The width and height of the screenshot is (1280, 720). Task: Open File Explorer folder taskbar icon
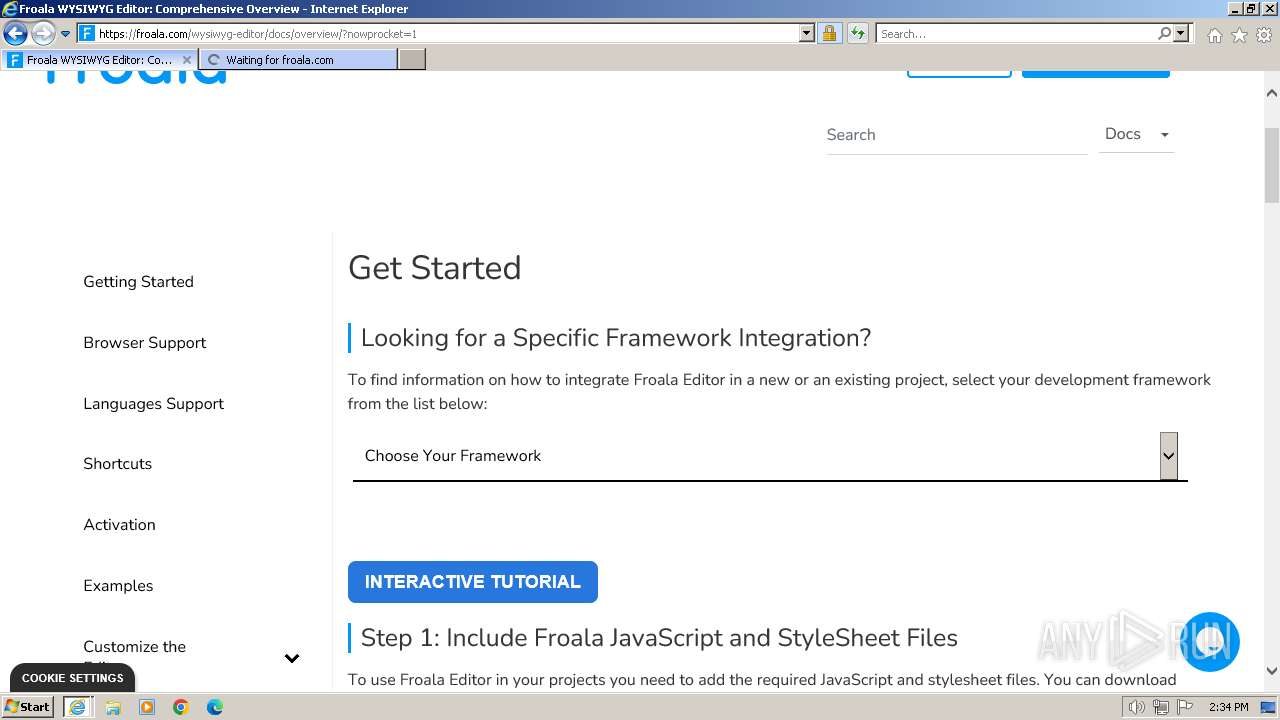tap(113, 707)
